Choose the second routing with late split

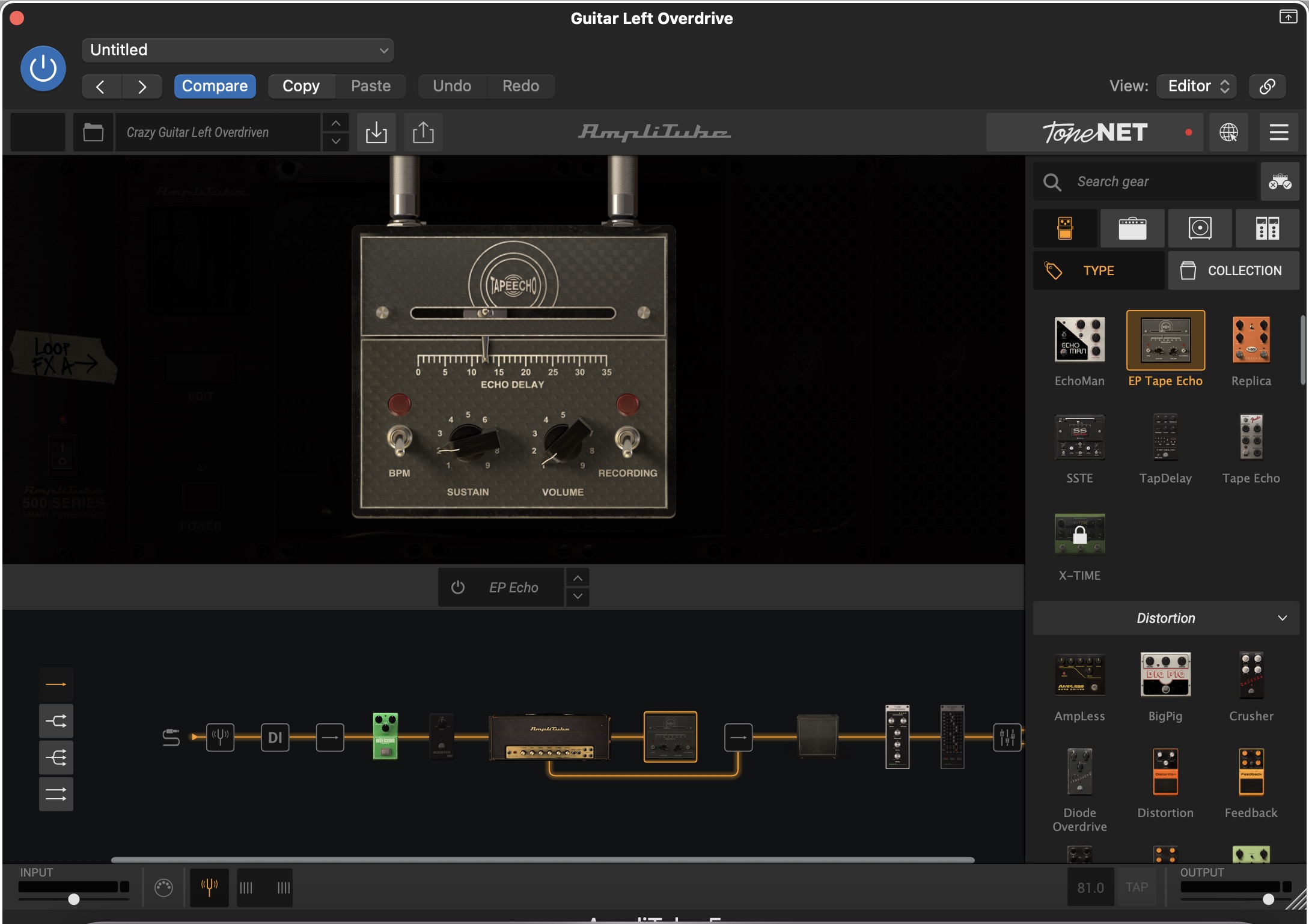point(56,721)
